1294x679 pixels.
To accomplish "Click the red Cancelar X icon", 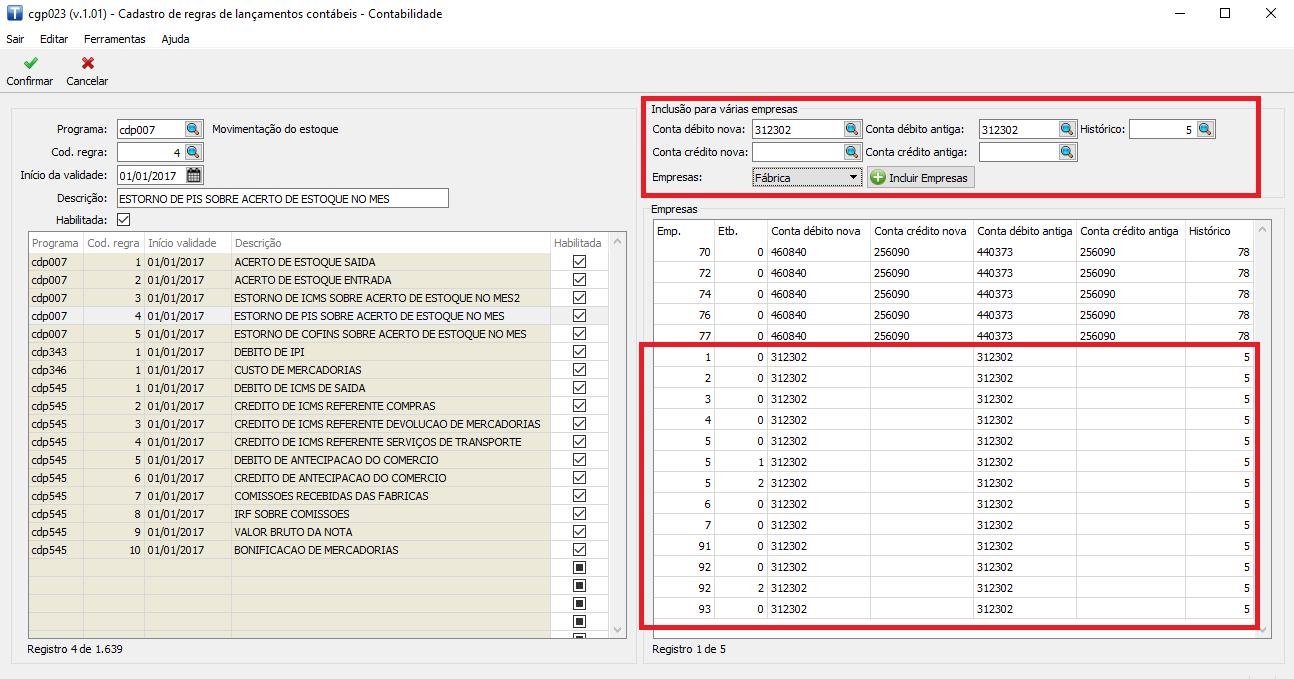I will tap(87, 63).
